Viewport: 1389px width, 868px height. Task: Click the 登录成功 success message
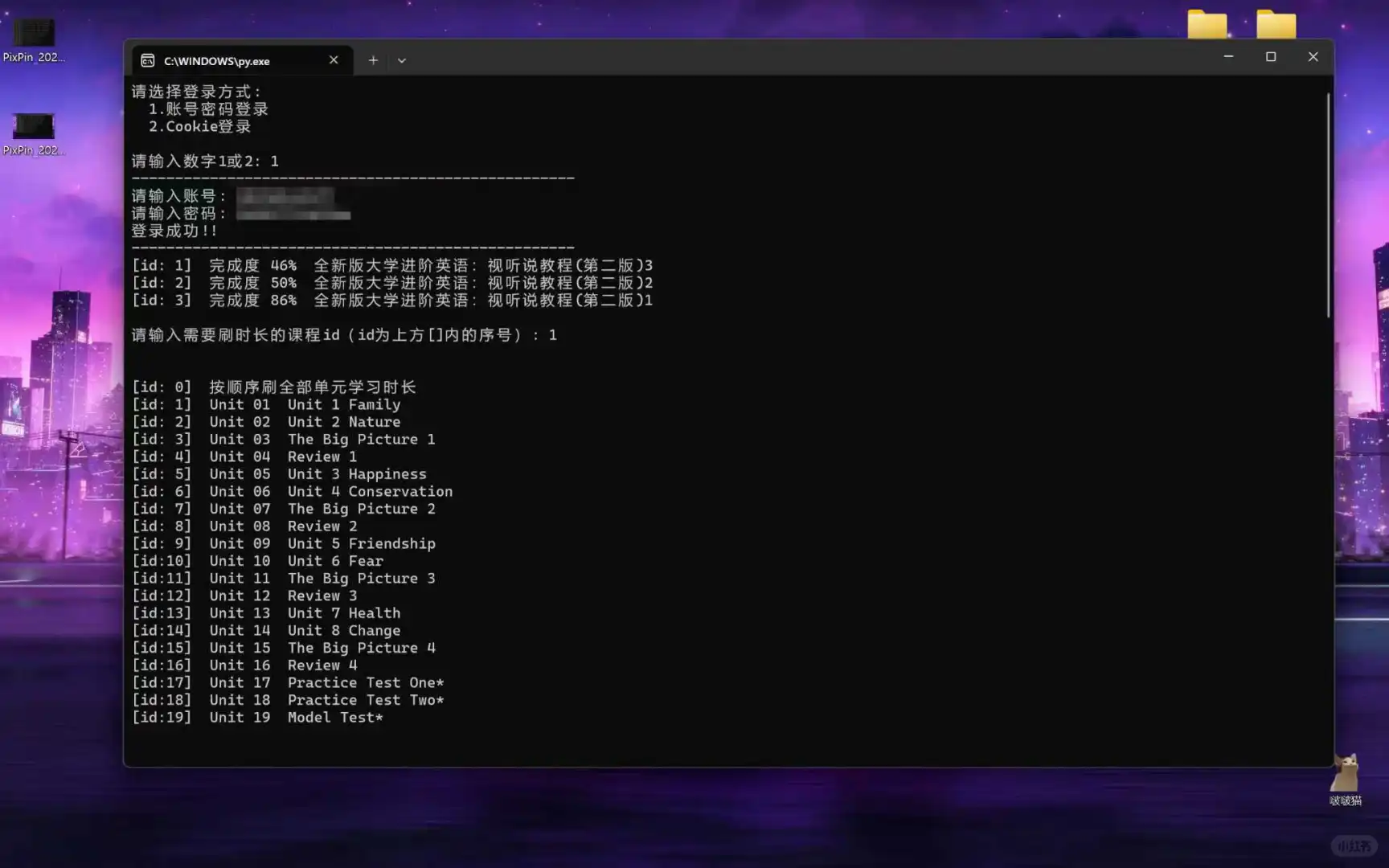coord(171,231)
